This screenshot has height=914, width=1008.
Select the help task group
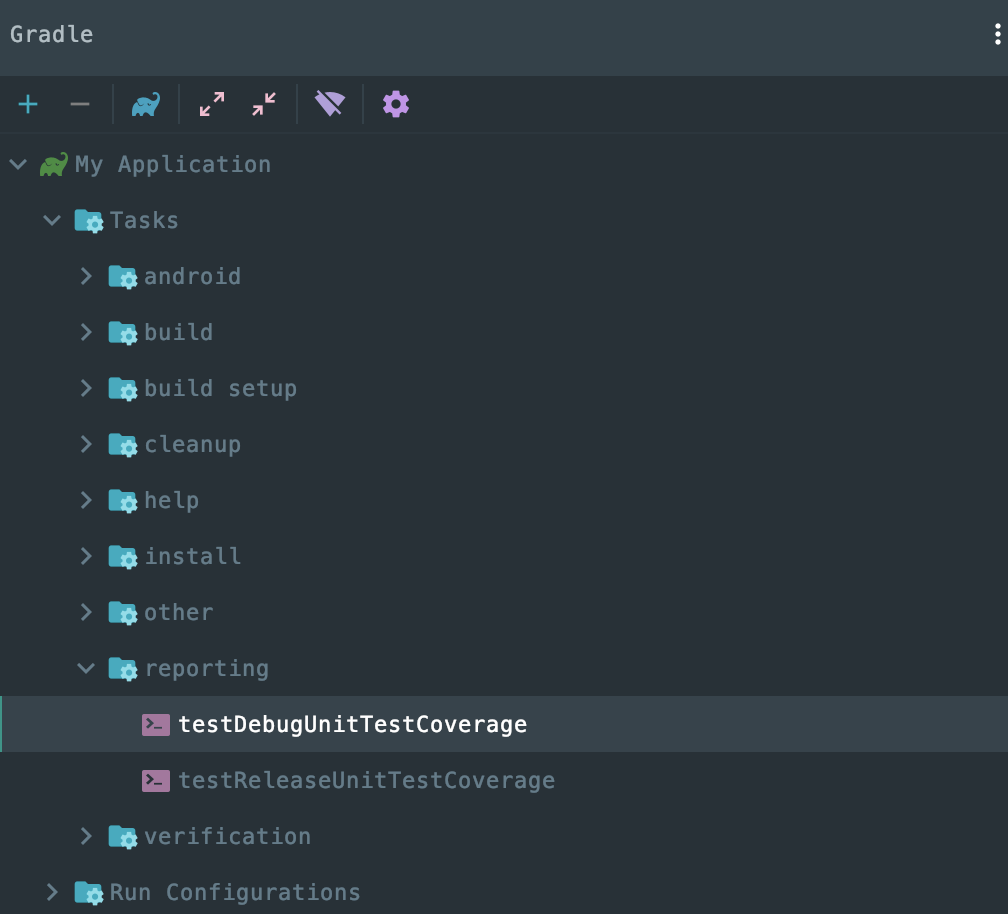point(171,500)
